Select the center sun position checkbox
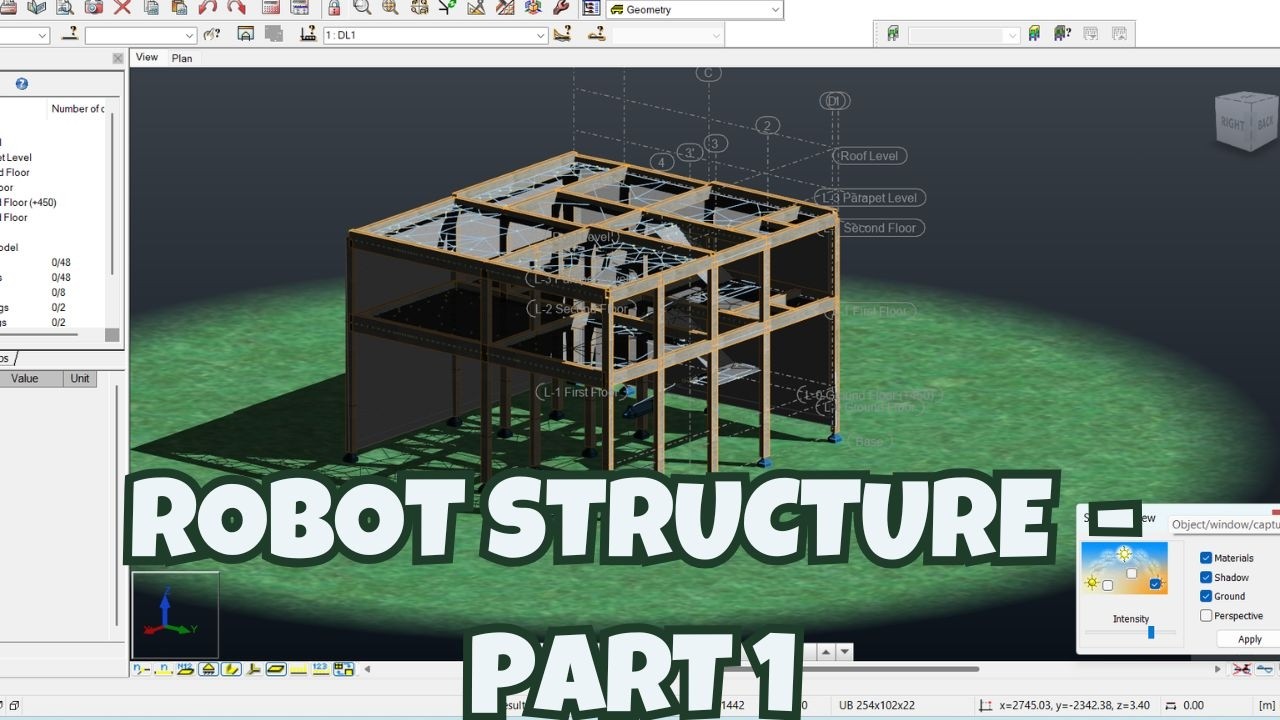 tap(1131, 573)
